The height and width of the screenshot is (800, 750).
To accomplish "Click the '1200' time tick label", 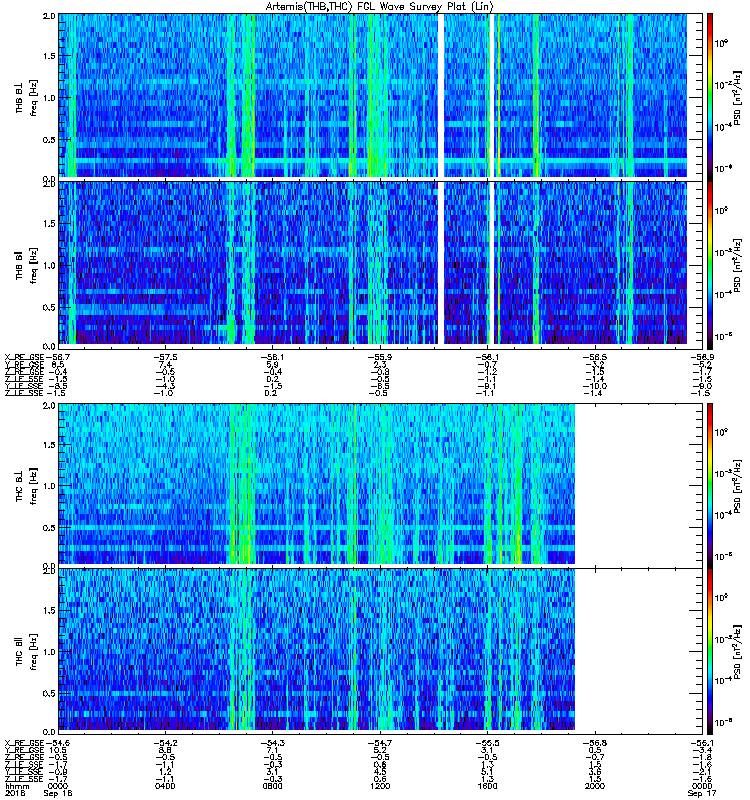I will point(380,786).
